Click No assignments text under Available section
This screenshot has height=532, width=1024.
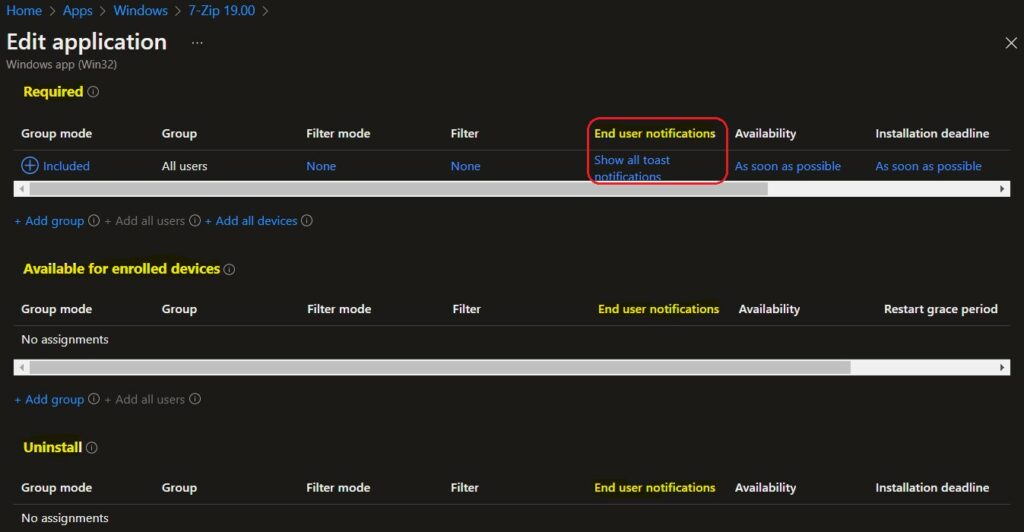65,339
